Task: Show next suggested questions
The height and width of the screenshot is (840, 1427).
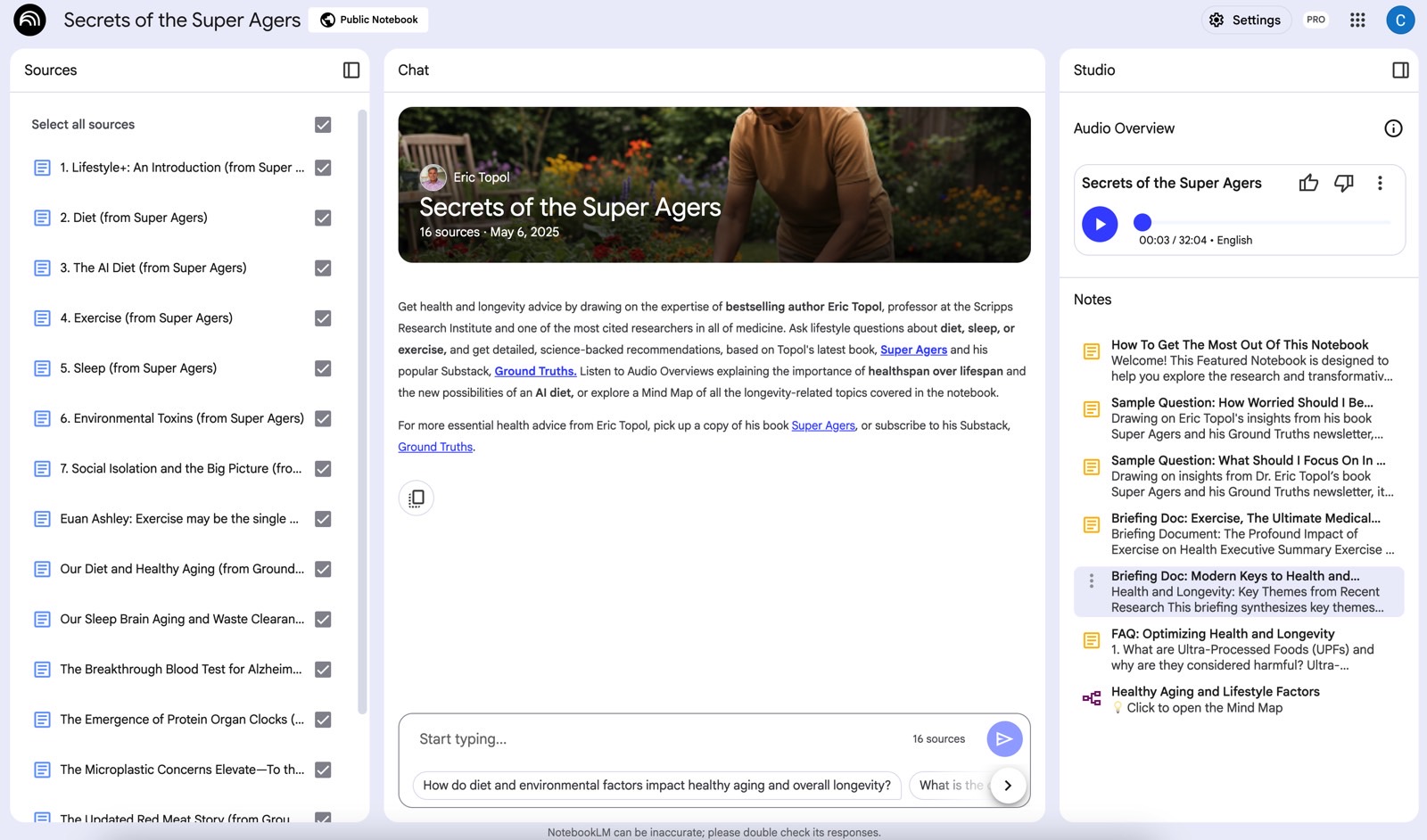Action: pyautogui.click(x=1008, y=786)
